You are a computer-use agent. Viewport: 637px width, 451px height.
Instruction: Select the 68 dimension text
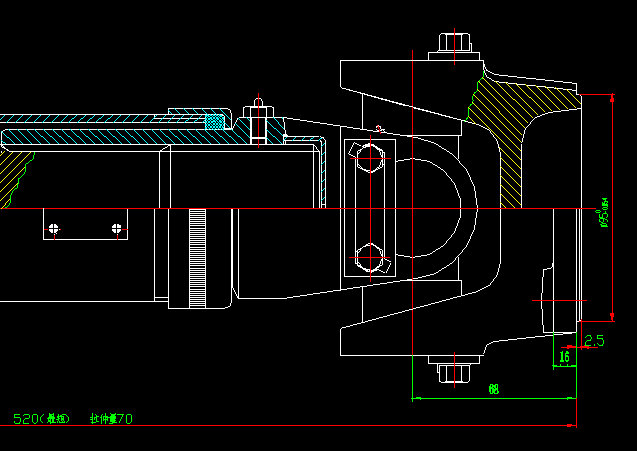[x=493, y=388]
